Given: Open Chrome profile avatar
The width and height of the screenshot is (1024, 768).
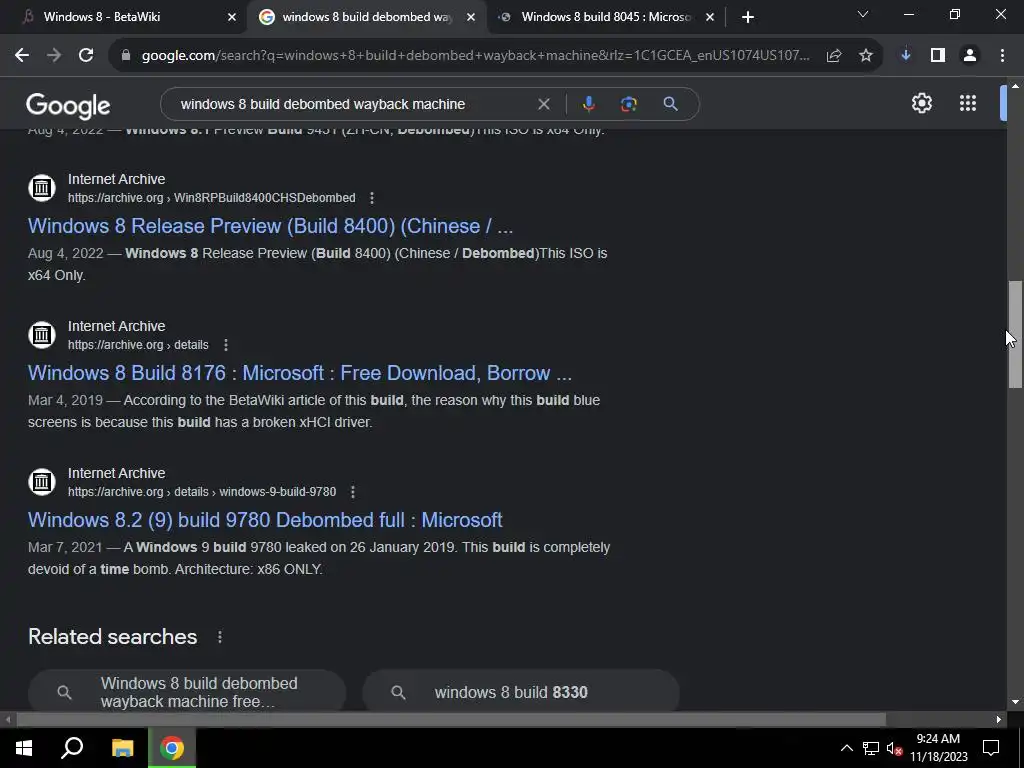Looking at the screenshot, I should click(x=970, y=56).
